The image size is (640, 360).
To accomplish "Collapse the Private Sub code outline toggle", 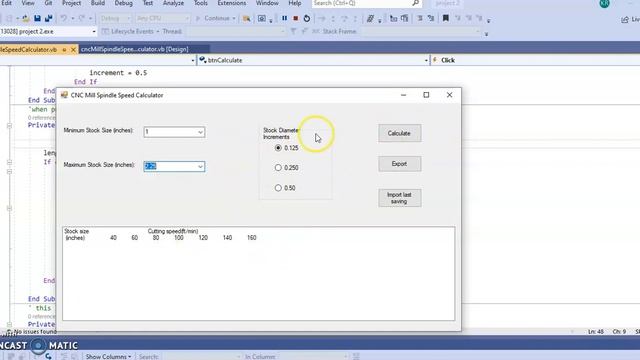I will click(x=9, y=126).
